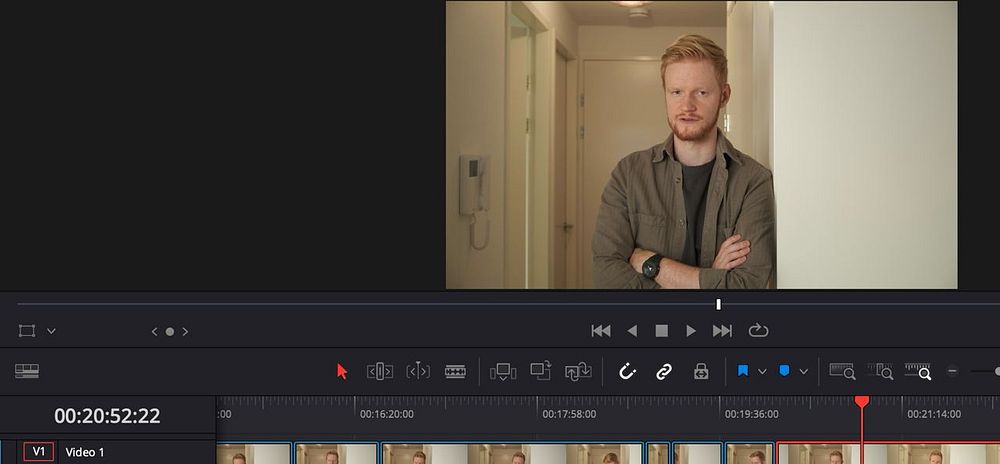Toggle the viewer Transform overlay icon

pyautogui.click(x=27, y=331)
